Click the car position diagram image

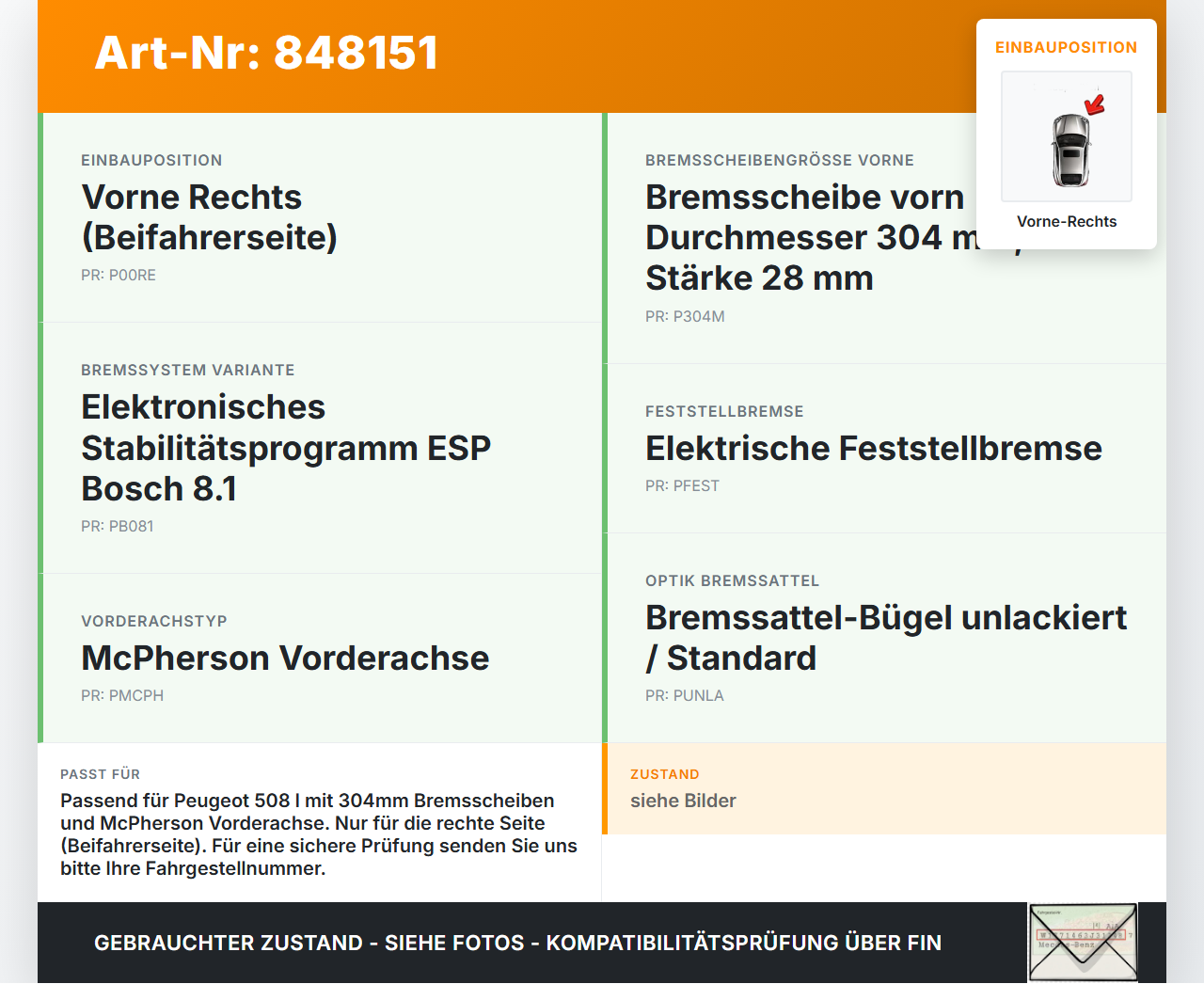(1067, 136)
